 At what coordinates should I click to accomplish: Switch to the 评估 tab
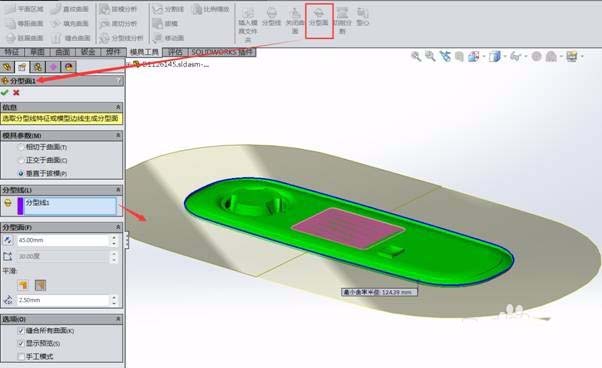(175, 52)
